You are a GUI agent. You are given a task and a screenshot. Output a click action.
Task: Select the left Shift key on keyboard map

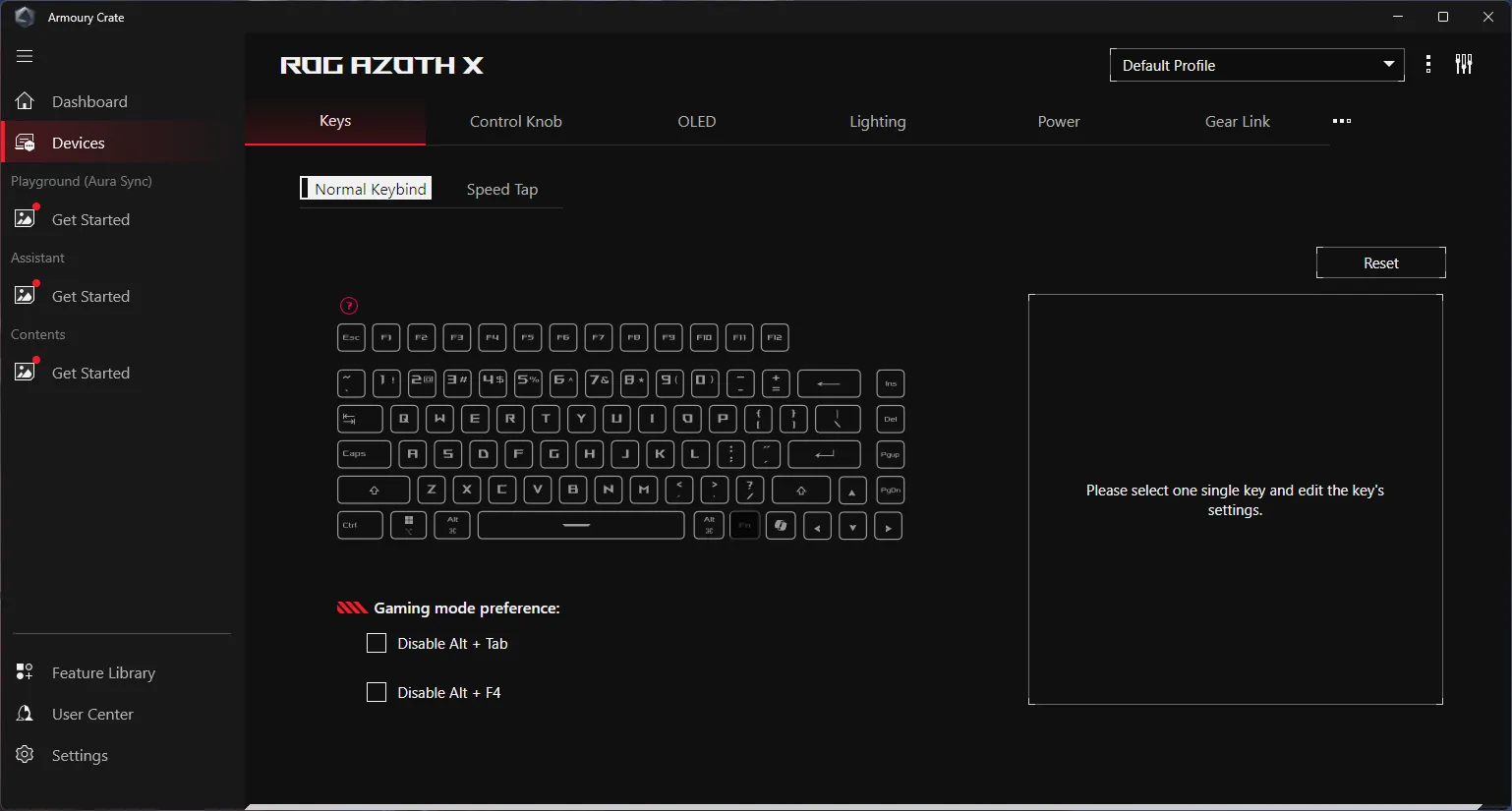[x=374, y=490]
